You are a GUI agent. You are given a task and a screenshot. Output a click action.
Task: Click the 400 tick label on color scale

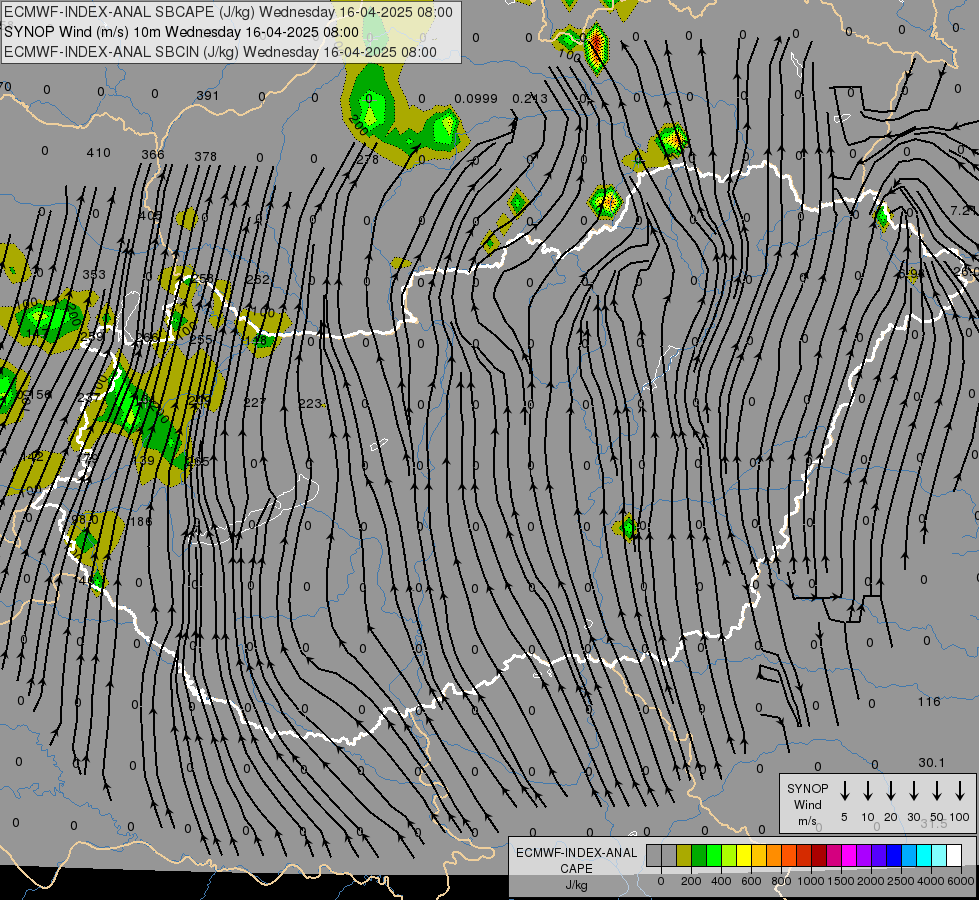pyautogui.click(x=721, y=881)
